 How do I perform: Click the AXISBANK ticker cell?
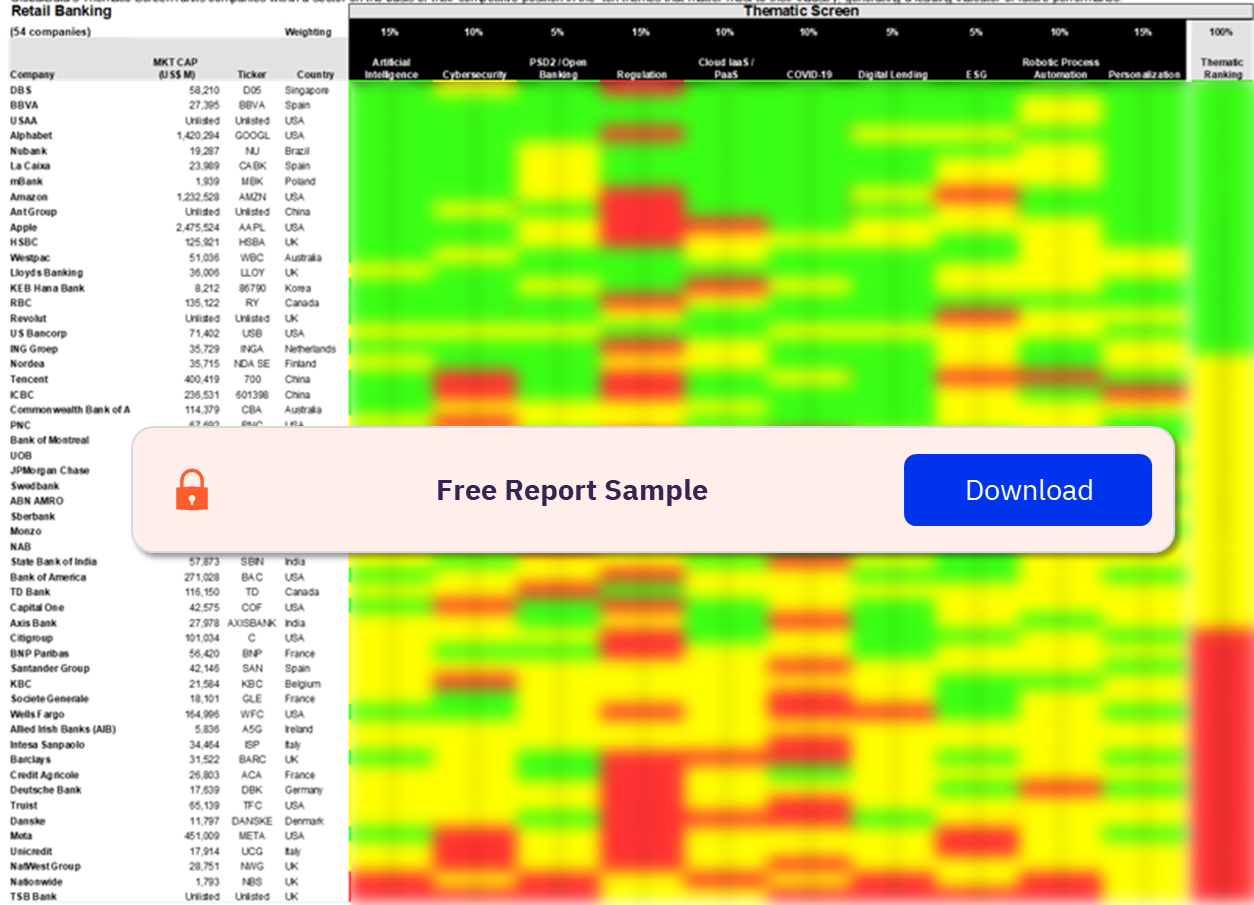tap(252, 623)
